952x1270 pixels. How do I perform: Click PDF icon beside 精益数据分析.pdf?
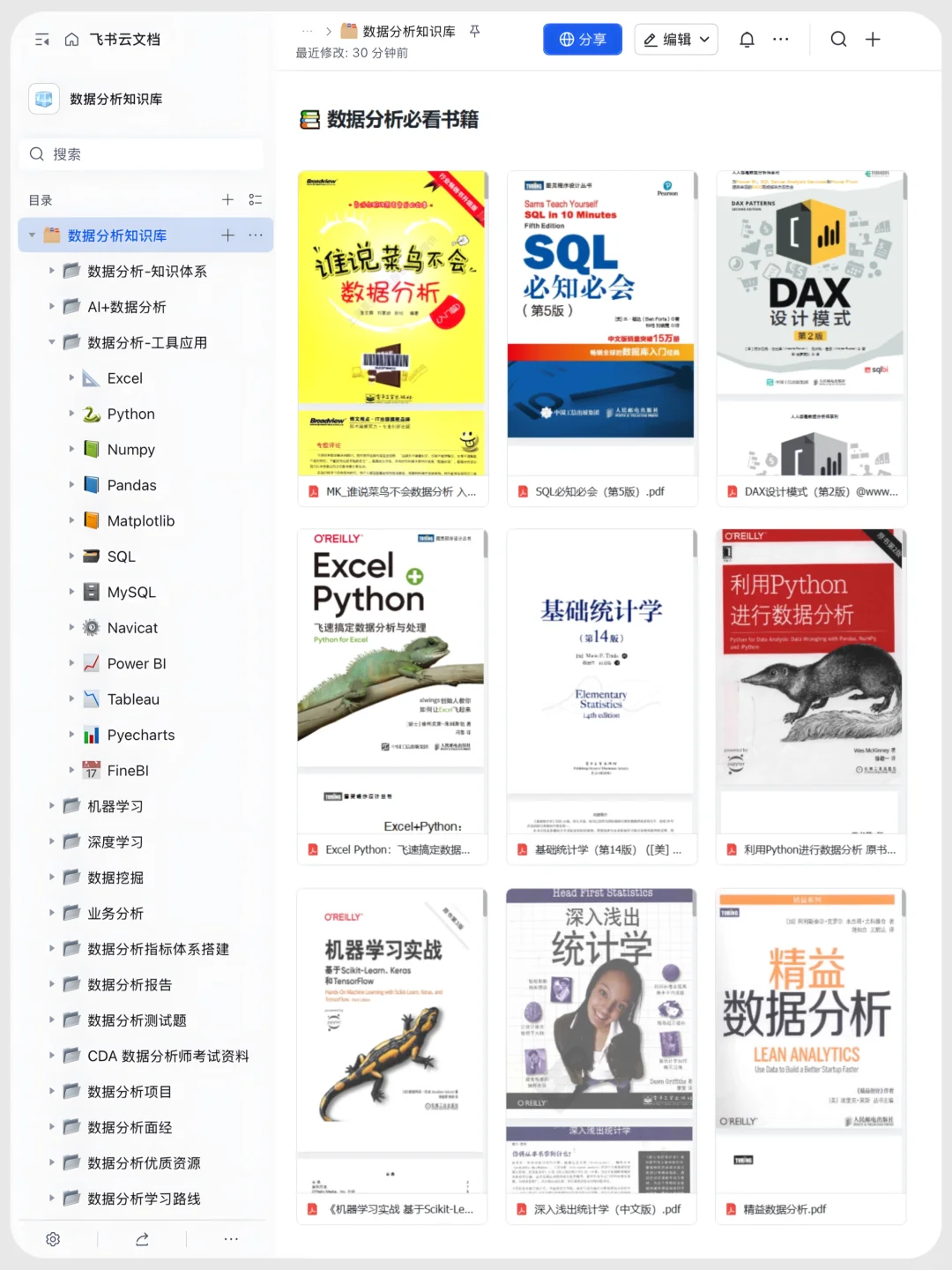coord(731,1209)
